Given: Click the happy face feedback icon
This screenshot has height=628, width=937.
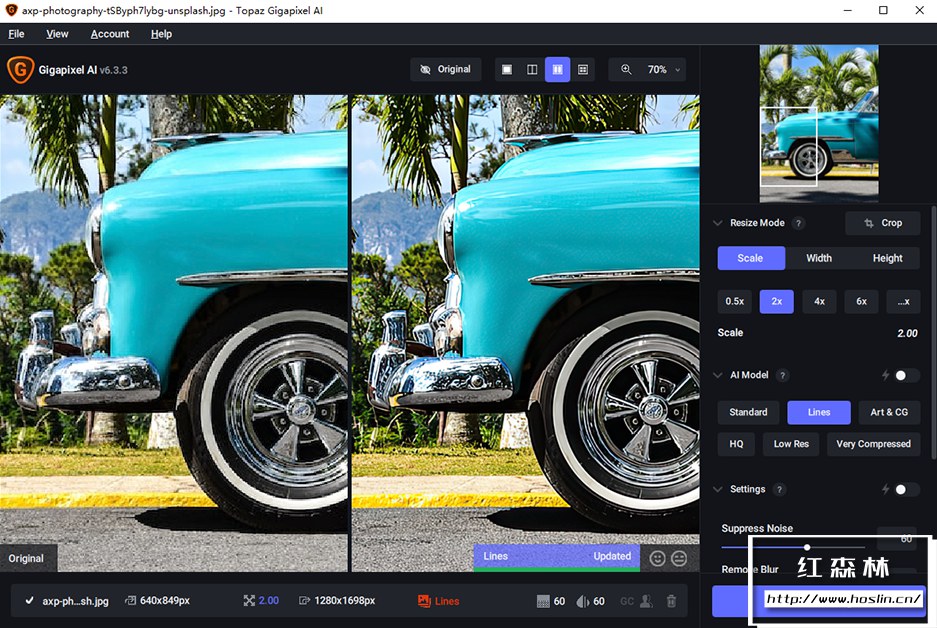Looking at the screenshot, I should coord(657,558).
